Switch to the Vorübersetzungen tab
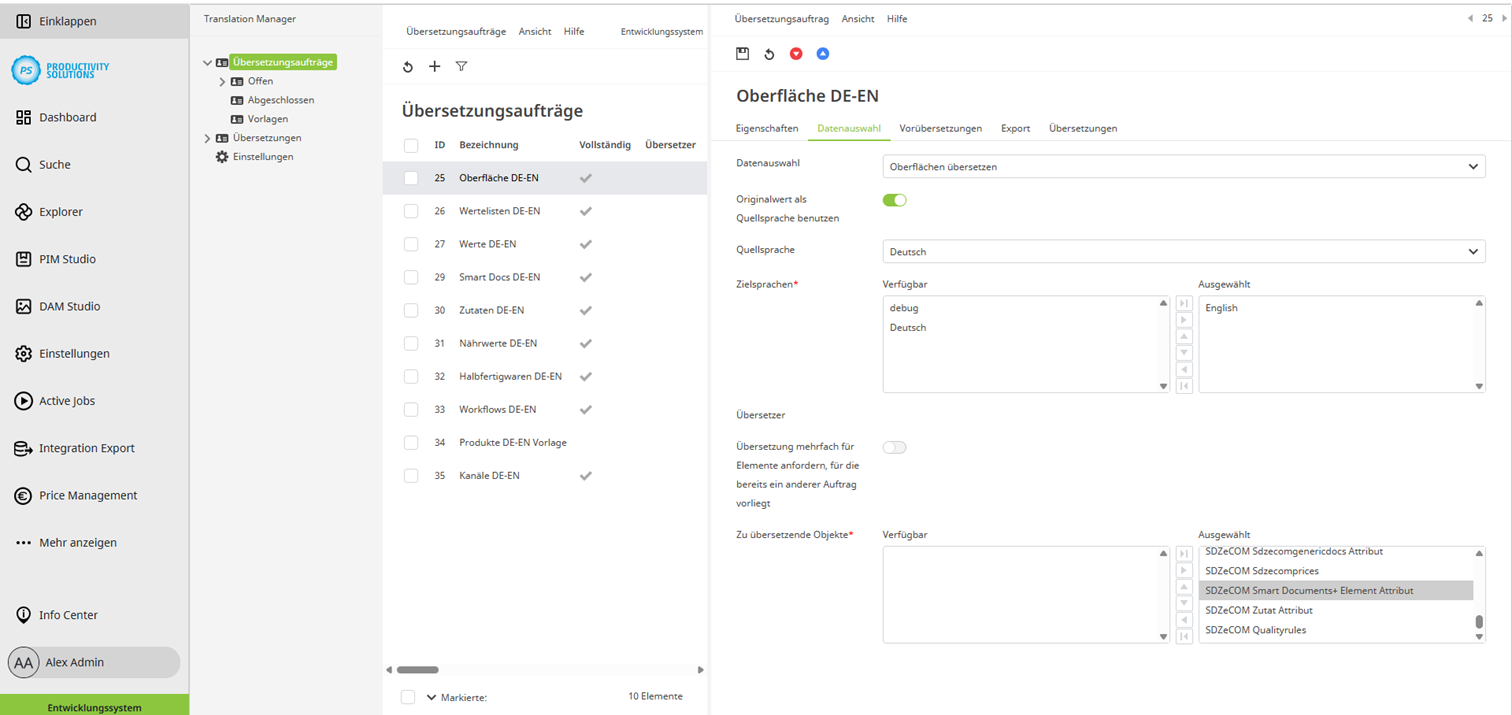Image resolution: width=1512 pixels, height=715 pixels. pos(941,128)
